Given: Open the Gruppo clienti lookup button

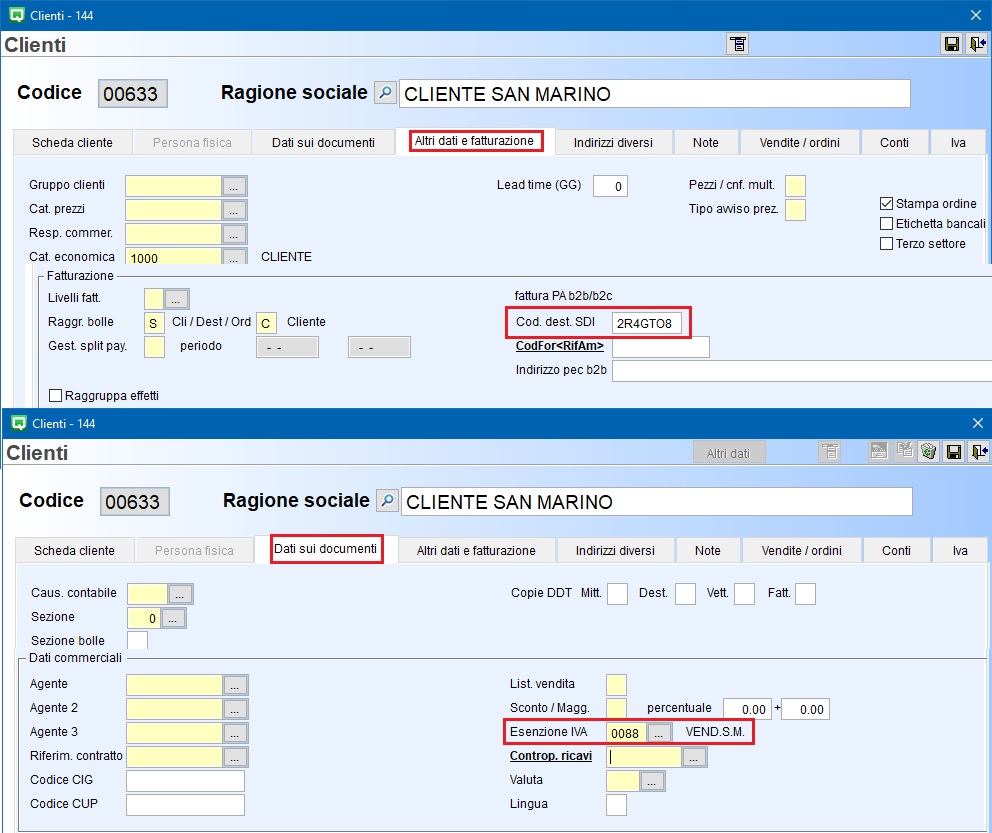Looking at the screenshot, I should [234, 186].
